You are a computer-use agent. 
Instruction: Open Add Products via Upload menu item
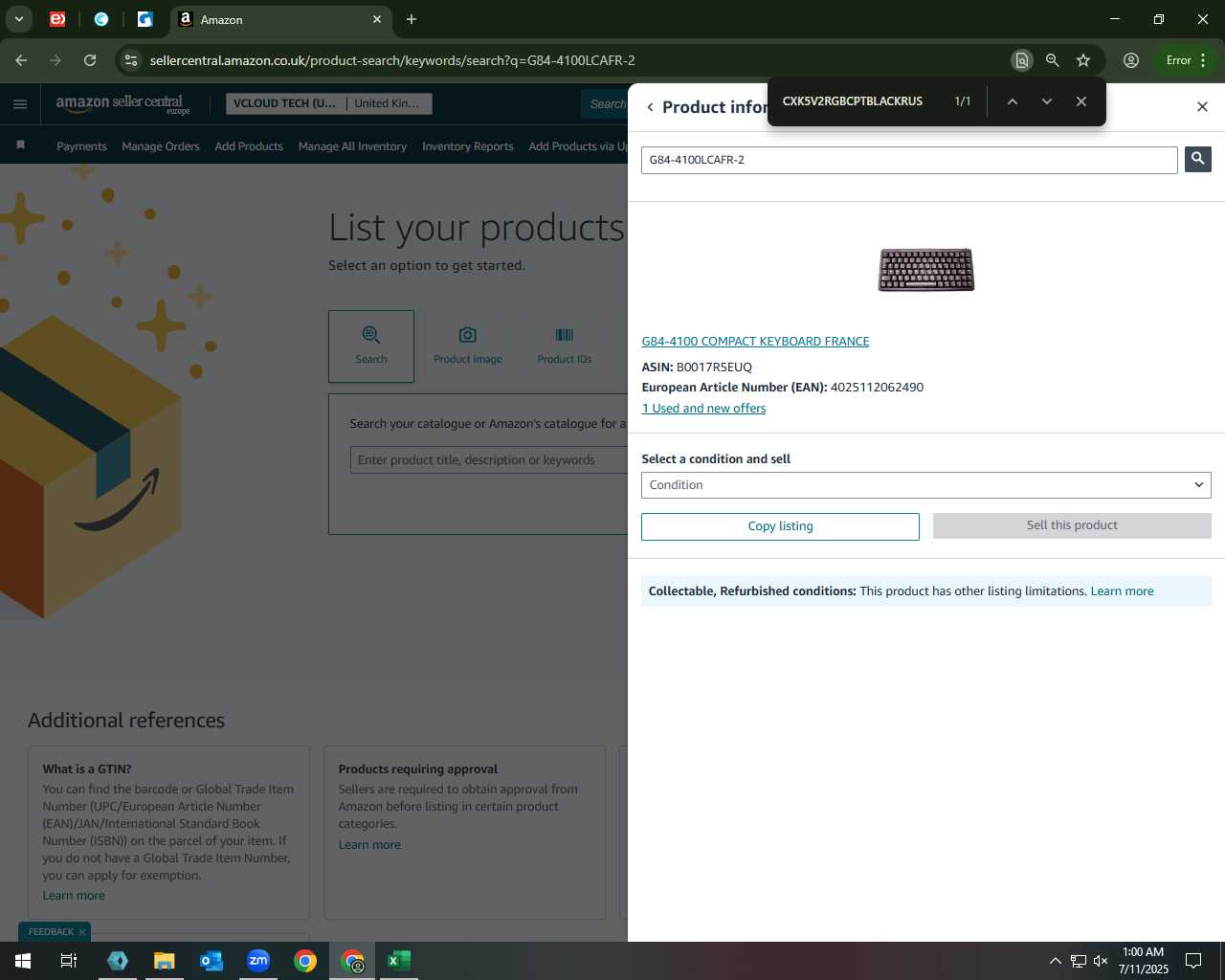[x=578, y=146]
